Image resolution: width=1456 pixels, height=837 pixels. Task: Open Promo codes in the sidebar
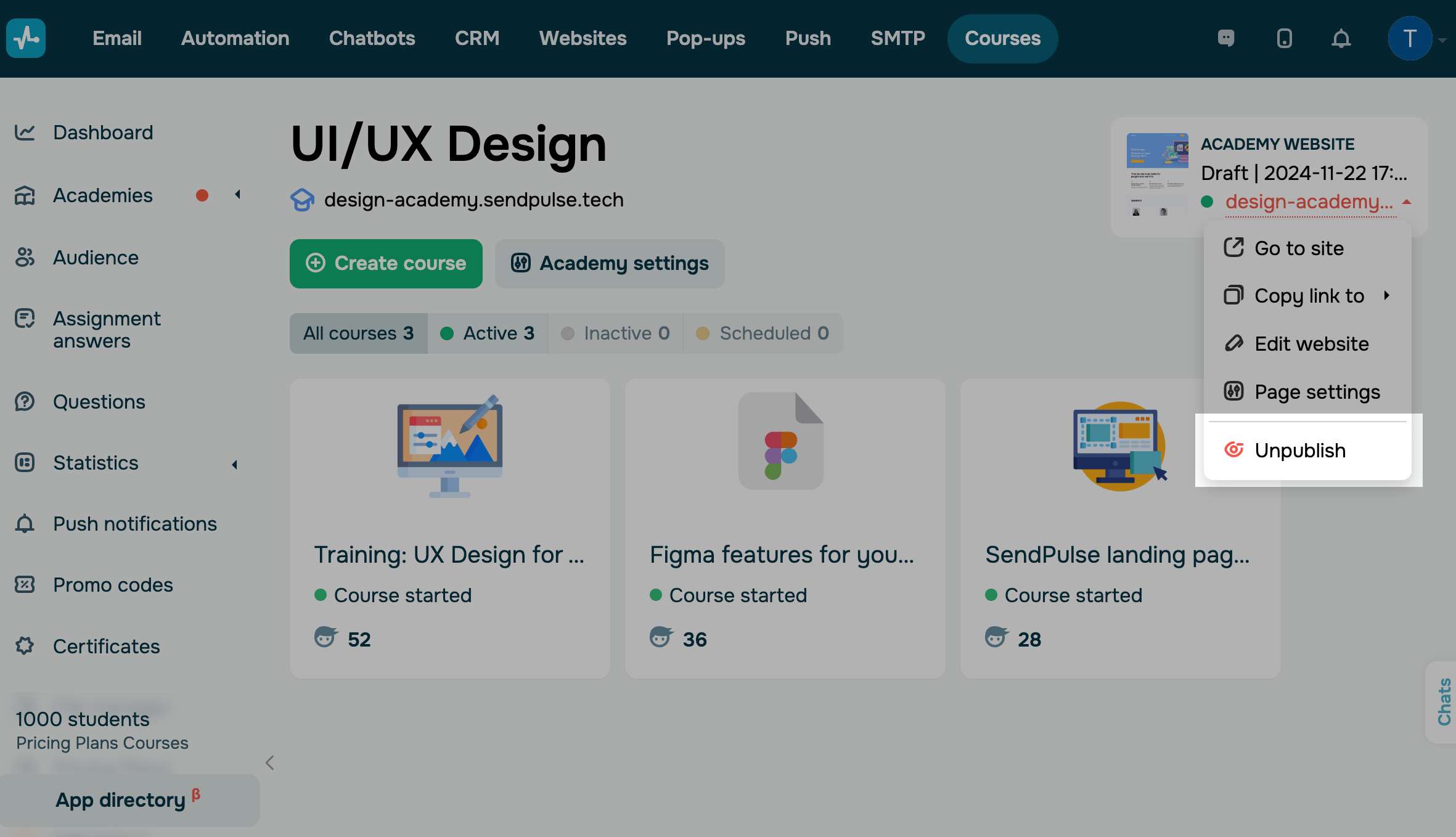[x=112, y=584]
